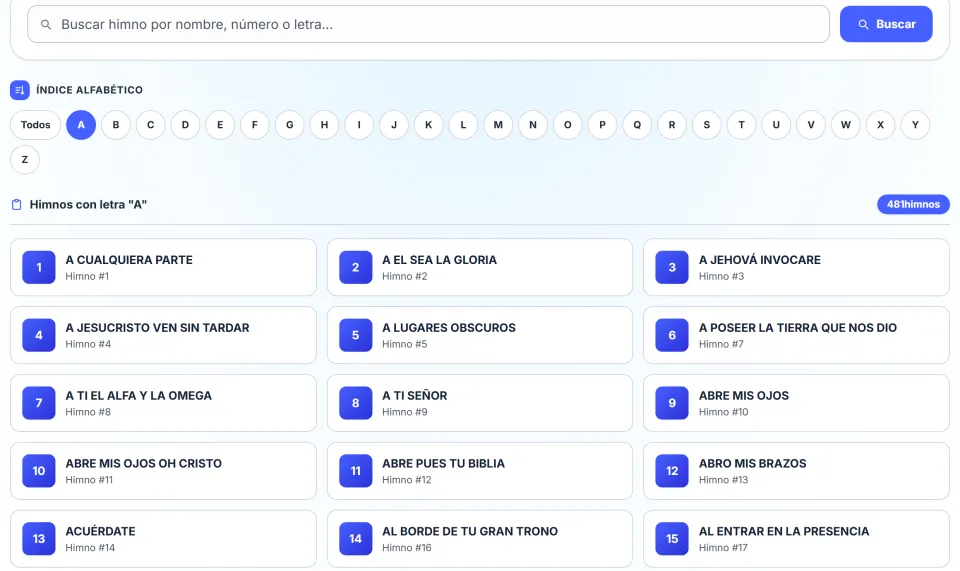Open hymn A JEHOVÁ INVOCARE

(797, 267)
